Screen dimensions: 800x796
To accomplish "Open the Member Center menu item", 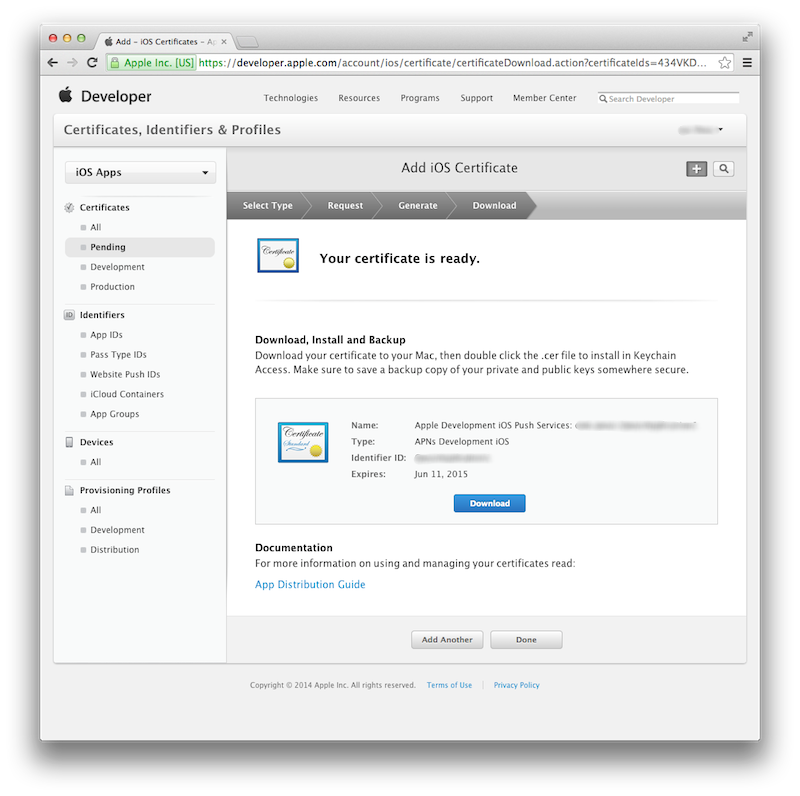I will coord(544,98).
